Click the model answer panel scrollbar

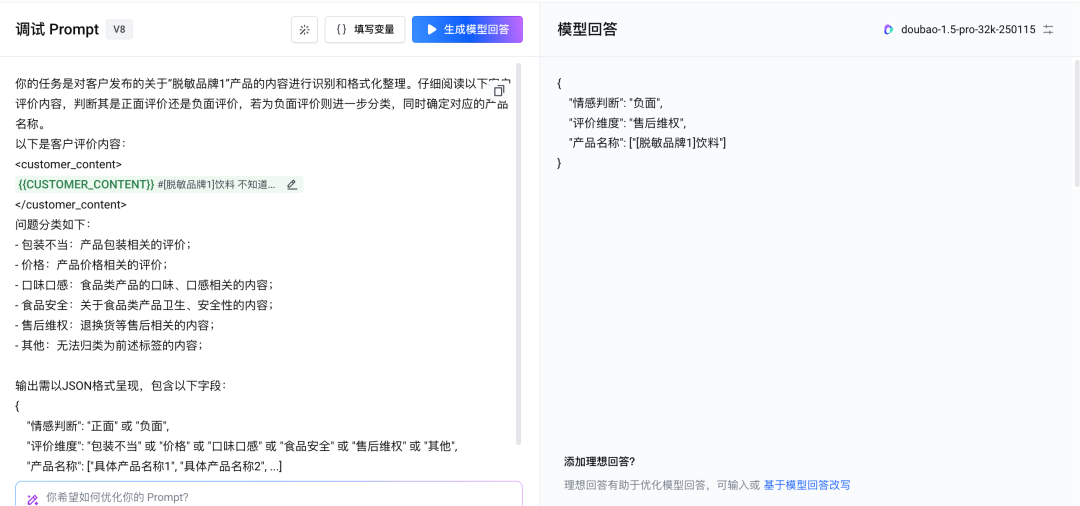1077,124
